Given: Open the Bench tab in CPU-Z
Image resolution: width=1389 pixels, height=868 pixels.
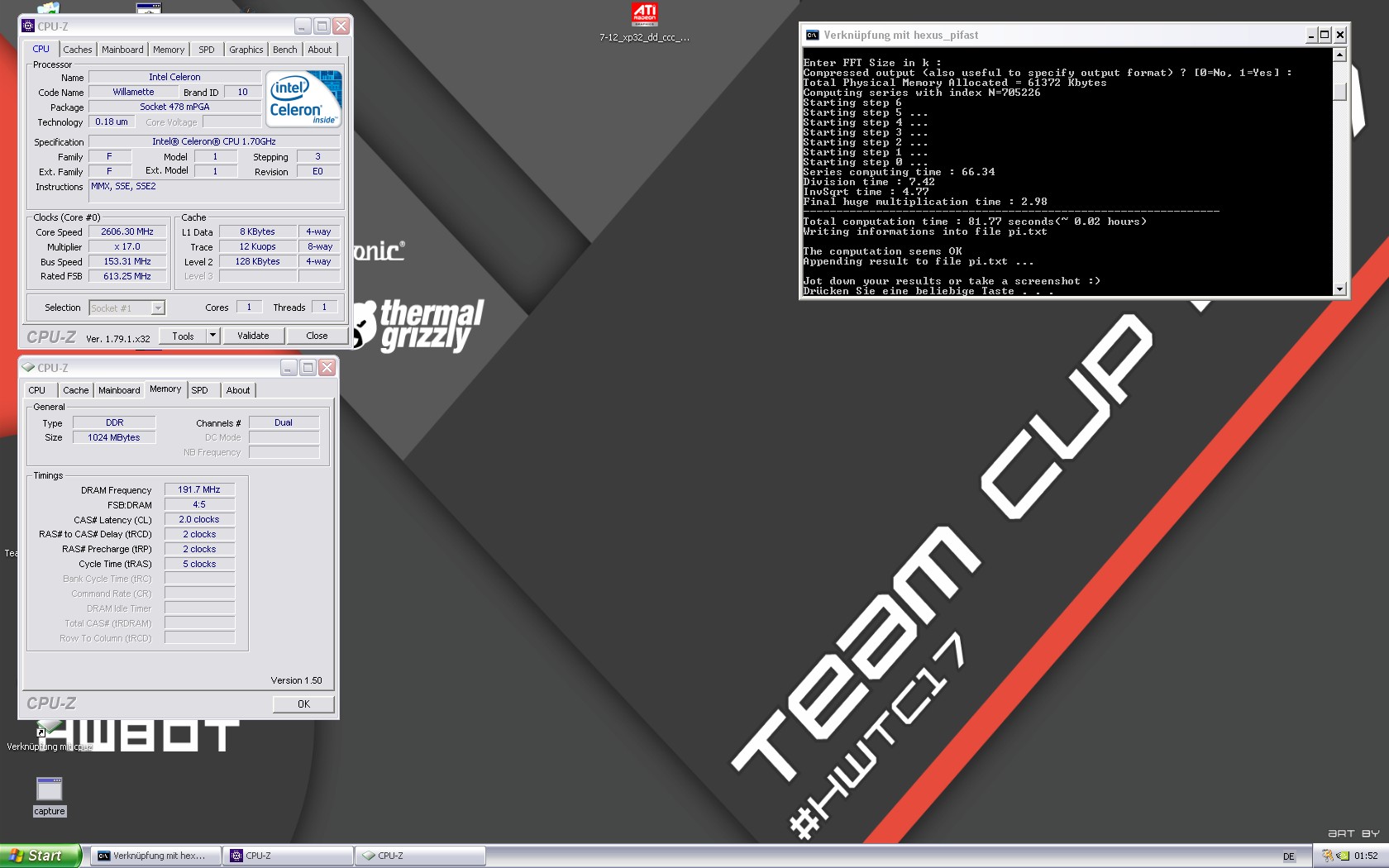Looking at the screenshot, I should (x=285, y=50).
